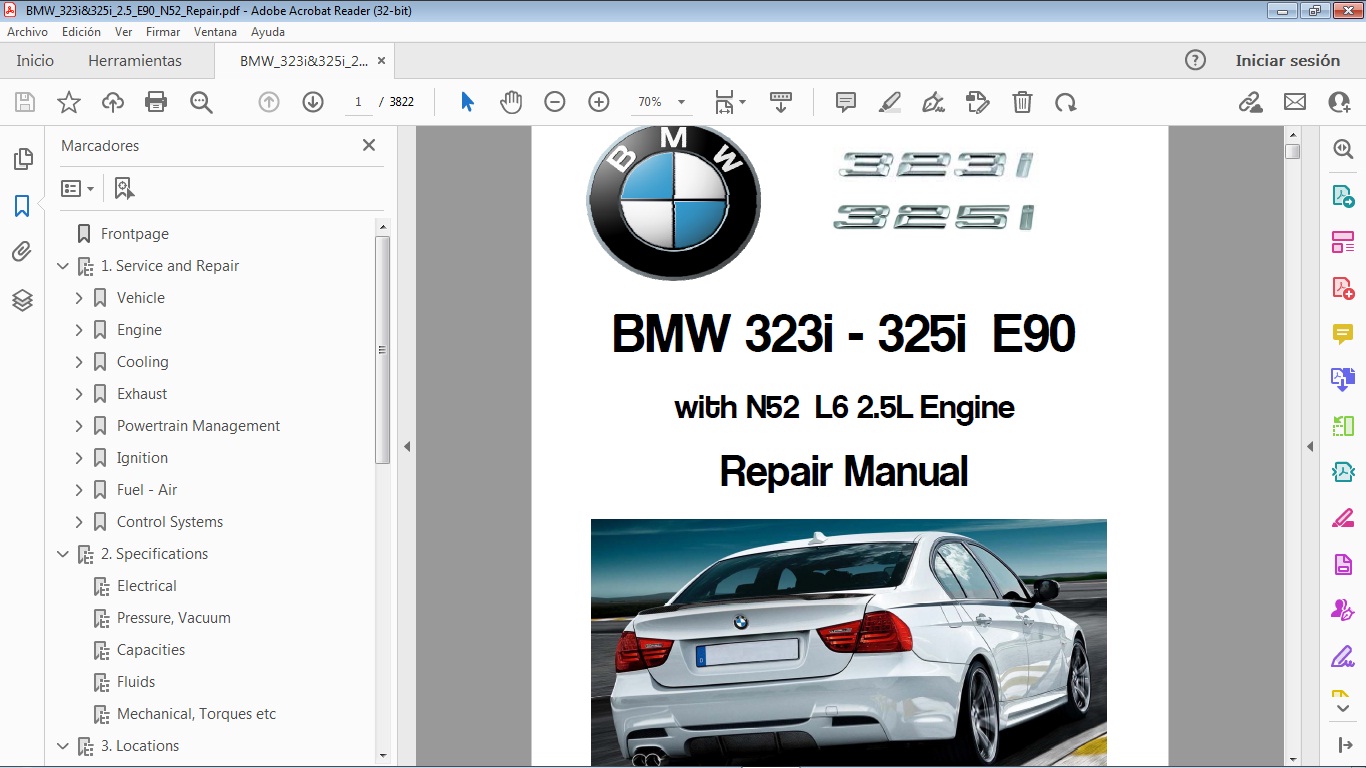Switch to the Inicio tab

pos(35,60)
